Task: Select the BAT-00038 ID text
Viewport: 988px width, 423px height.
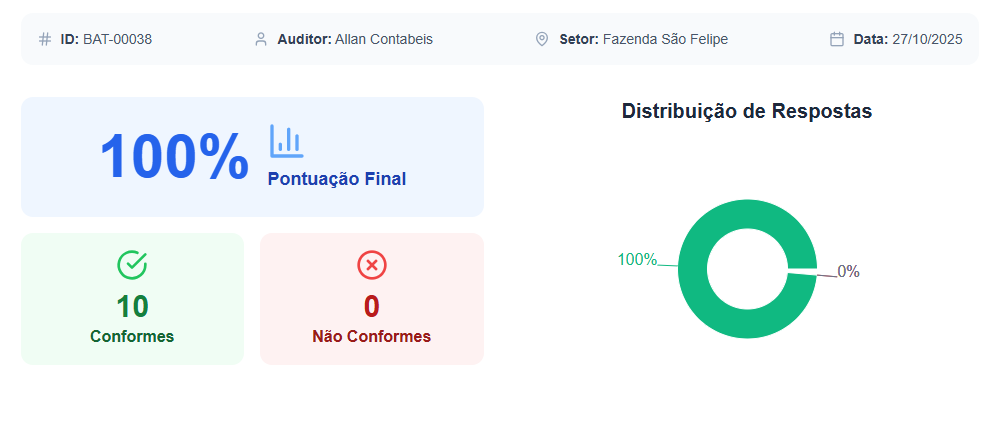Action: click(117, 39)
